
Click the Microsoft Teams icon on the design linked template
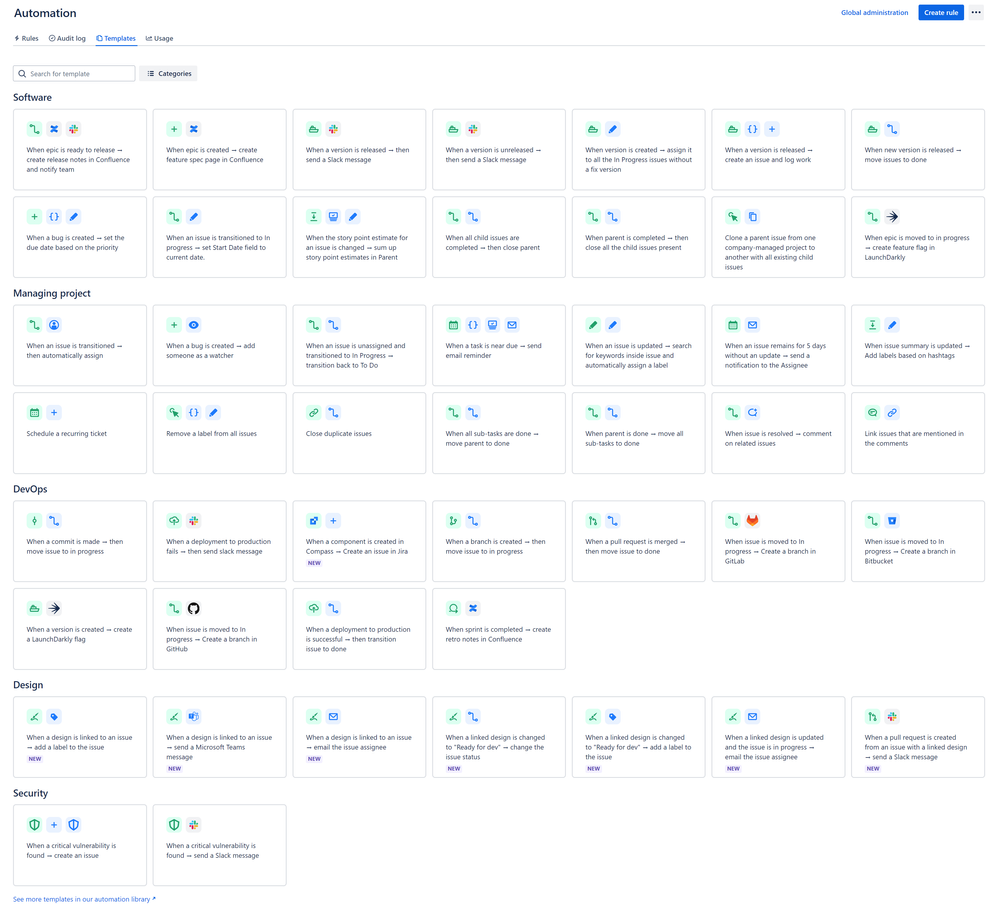pyautogui.click(x=196, y=716)
